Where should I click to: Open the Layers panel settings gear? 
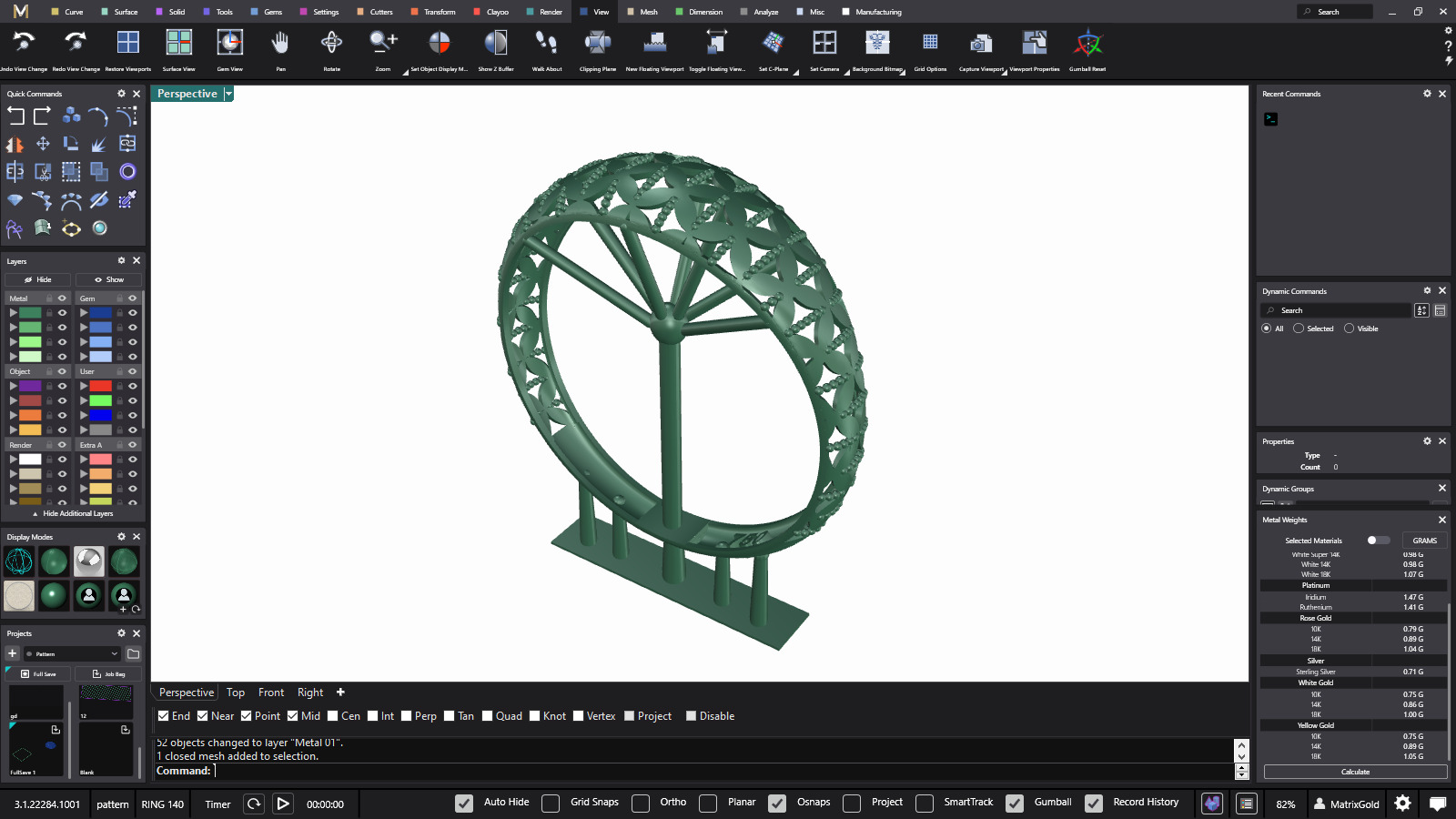coord(121,260)
